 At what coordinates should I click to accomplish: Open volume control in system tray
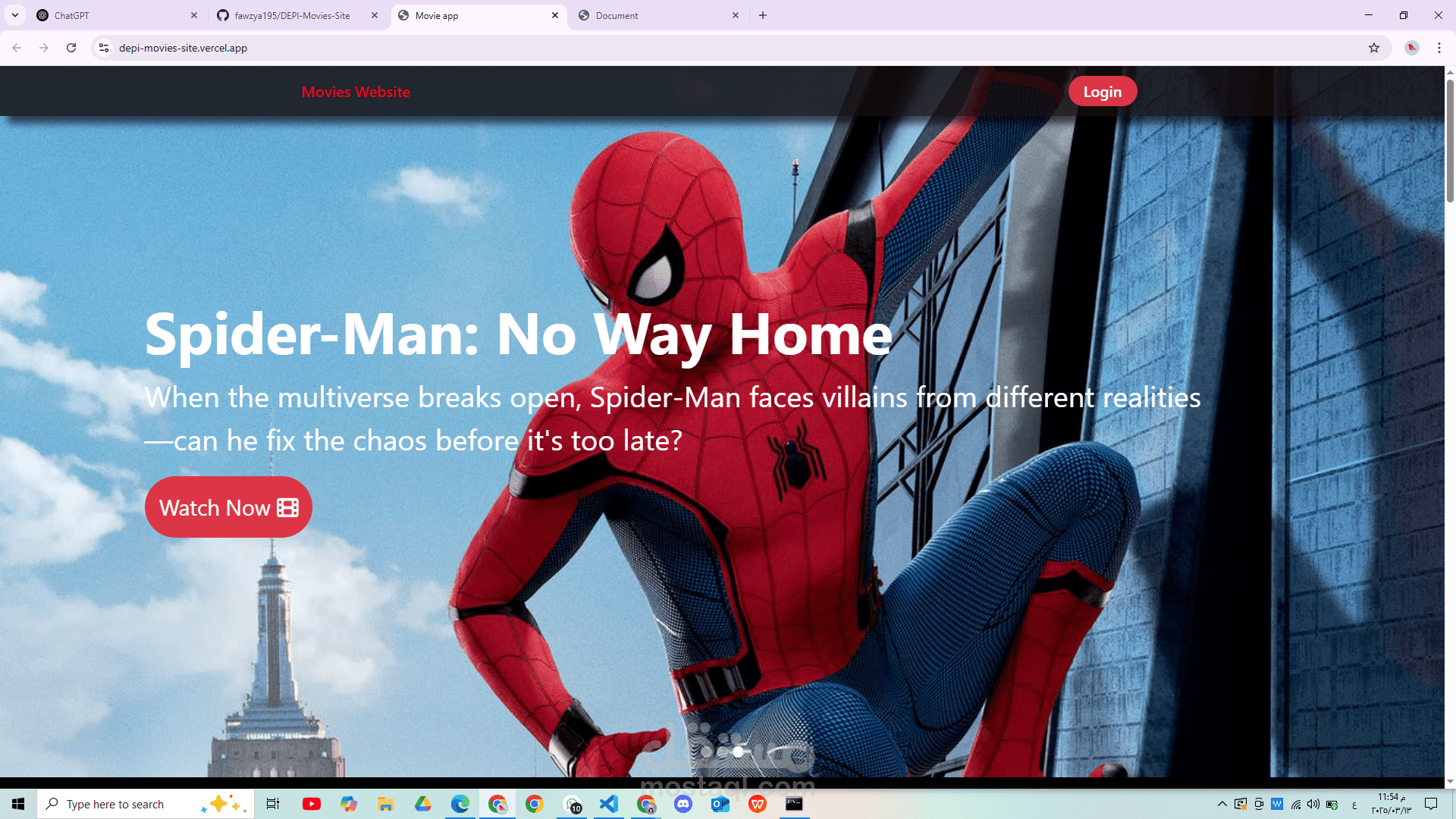point(1313,804)
